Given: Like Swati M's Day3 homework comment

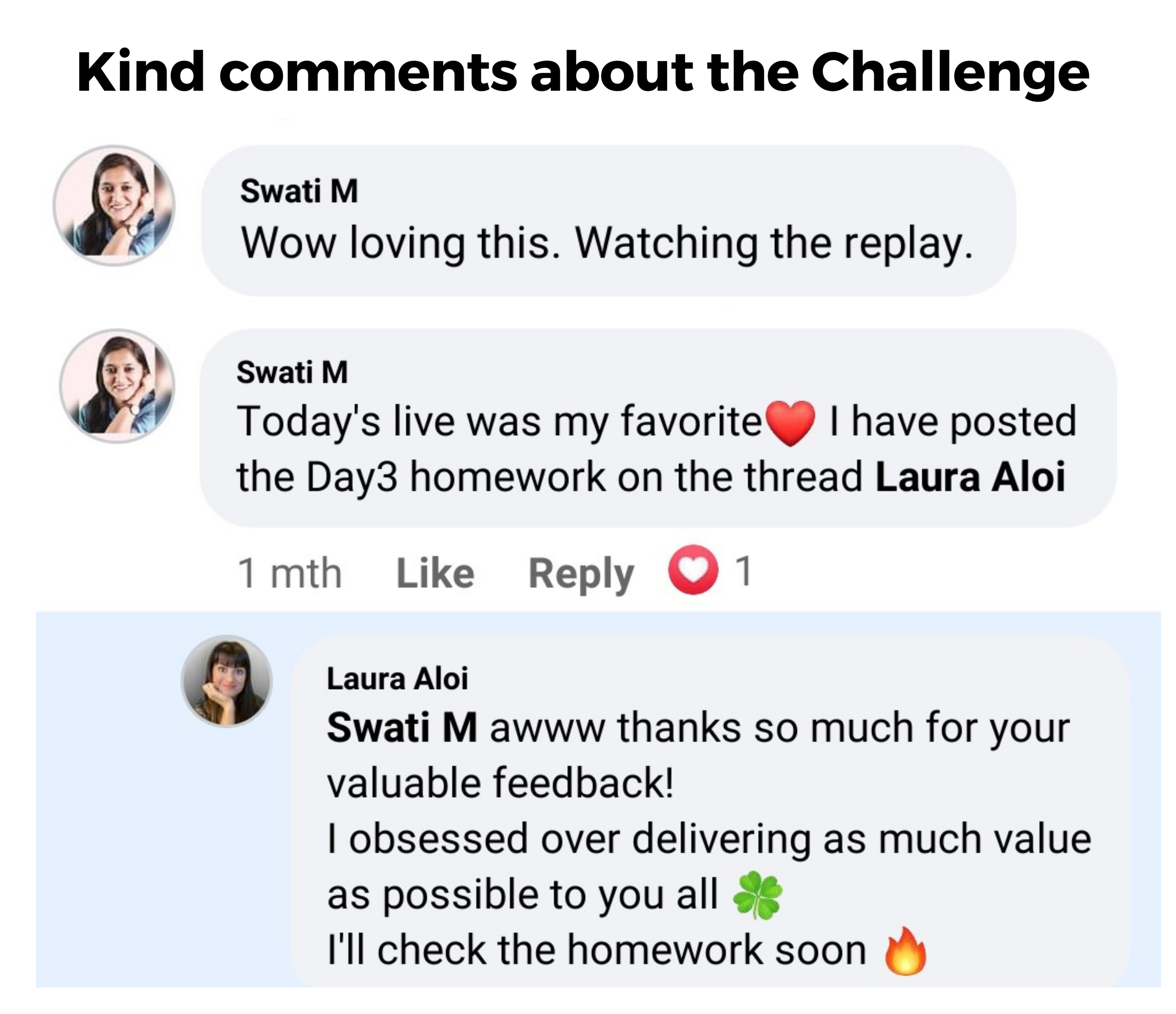Looking at the screenshot, I should [x=435, y=573].
